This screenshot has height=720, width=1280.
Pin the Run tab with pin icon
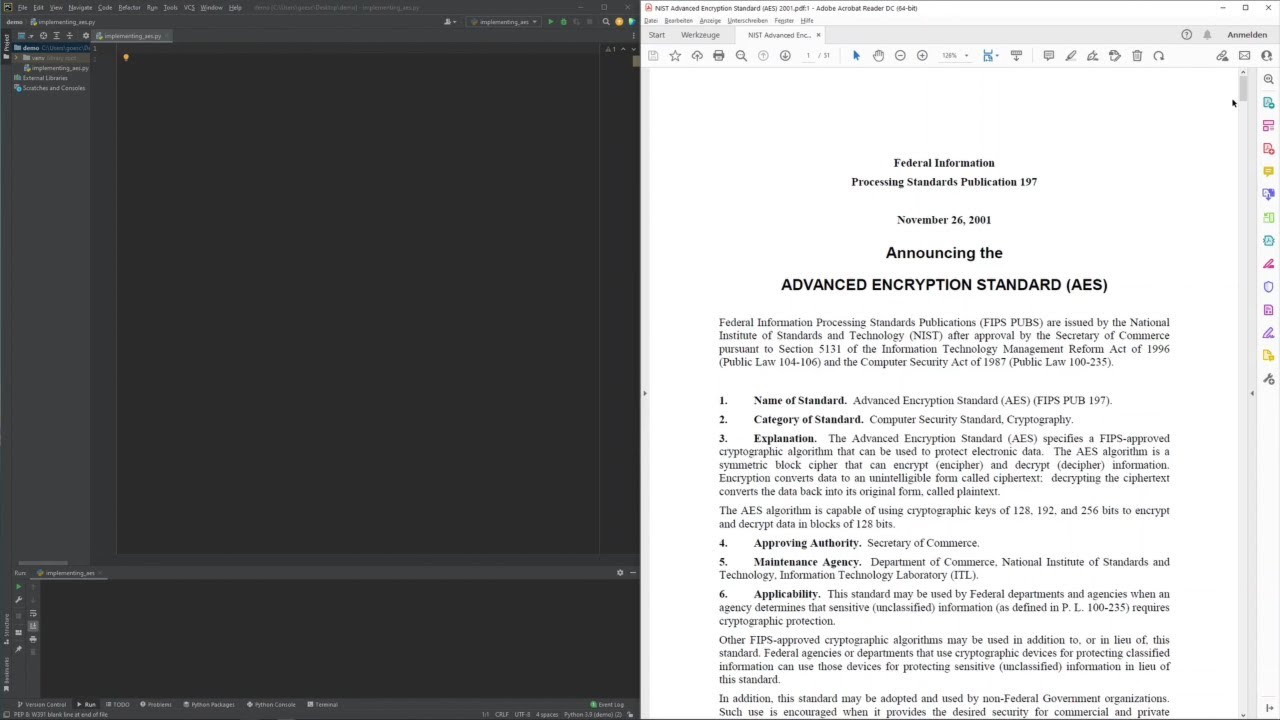point(18,650)
